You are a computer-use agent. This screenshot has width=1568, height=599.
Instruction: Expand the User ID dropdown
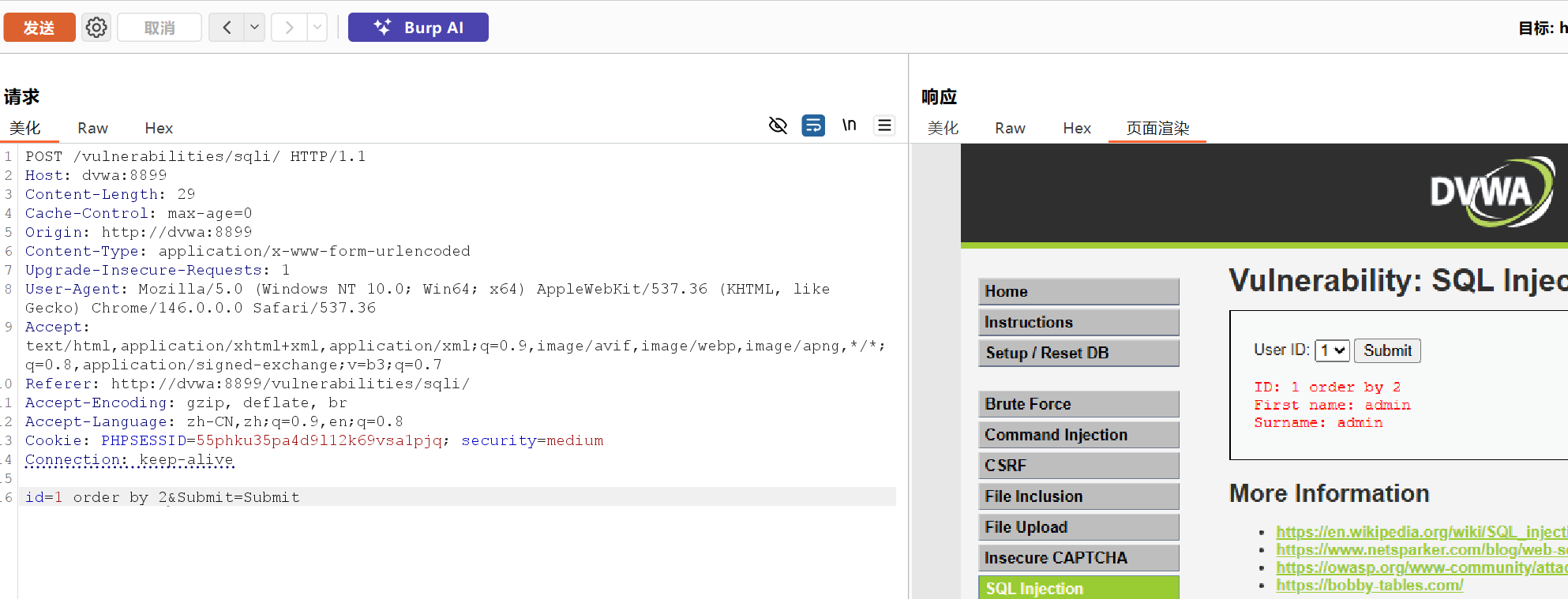[1332, 350]
